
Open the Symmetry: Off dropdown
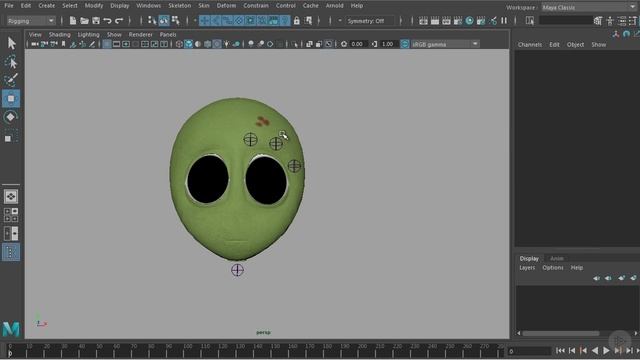coord(371,21)
